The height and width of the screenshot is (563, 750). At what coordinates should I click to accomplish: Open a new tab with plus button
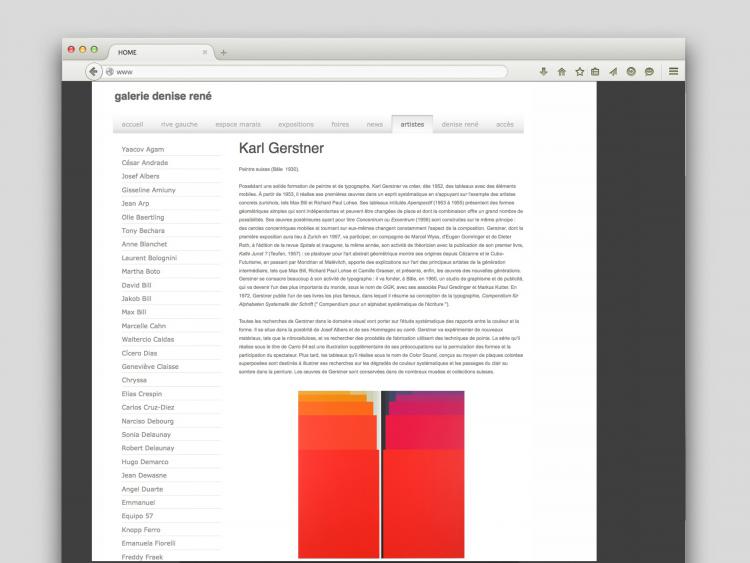coord(223,53)
